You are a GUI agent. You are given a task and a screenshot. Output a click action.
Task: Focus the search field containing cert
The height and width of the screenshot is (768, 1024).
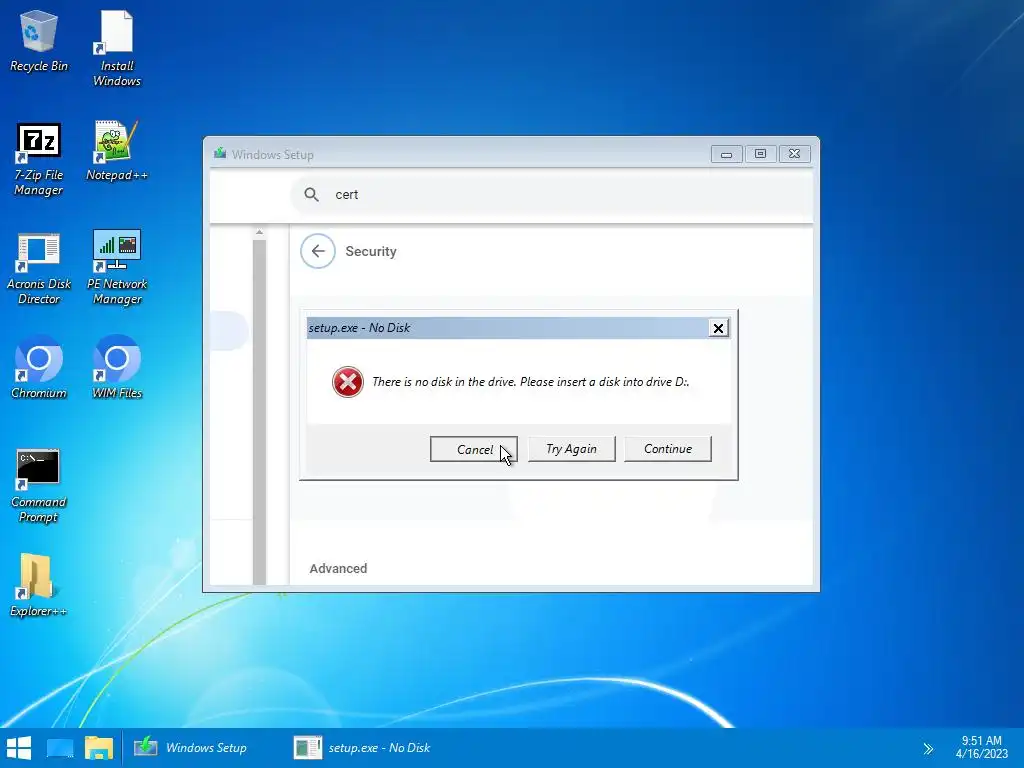[552, 195]
